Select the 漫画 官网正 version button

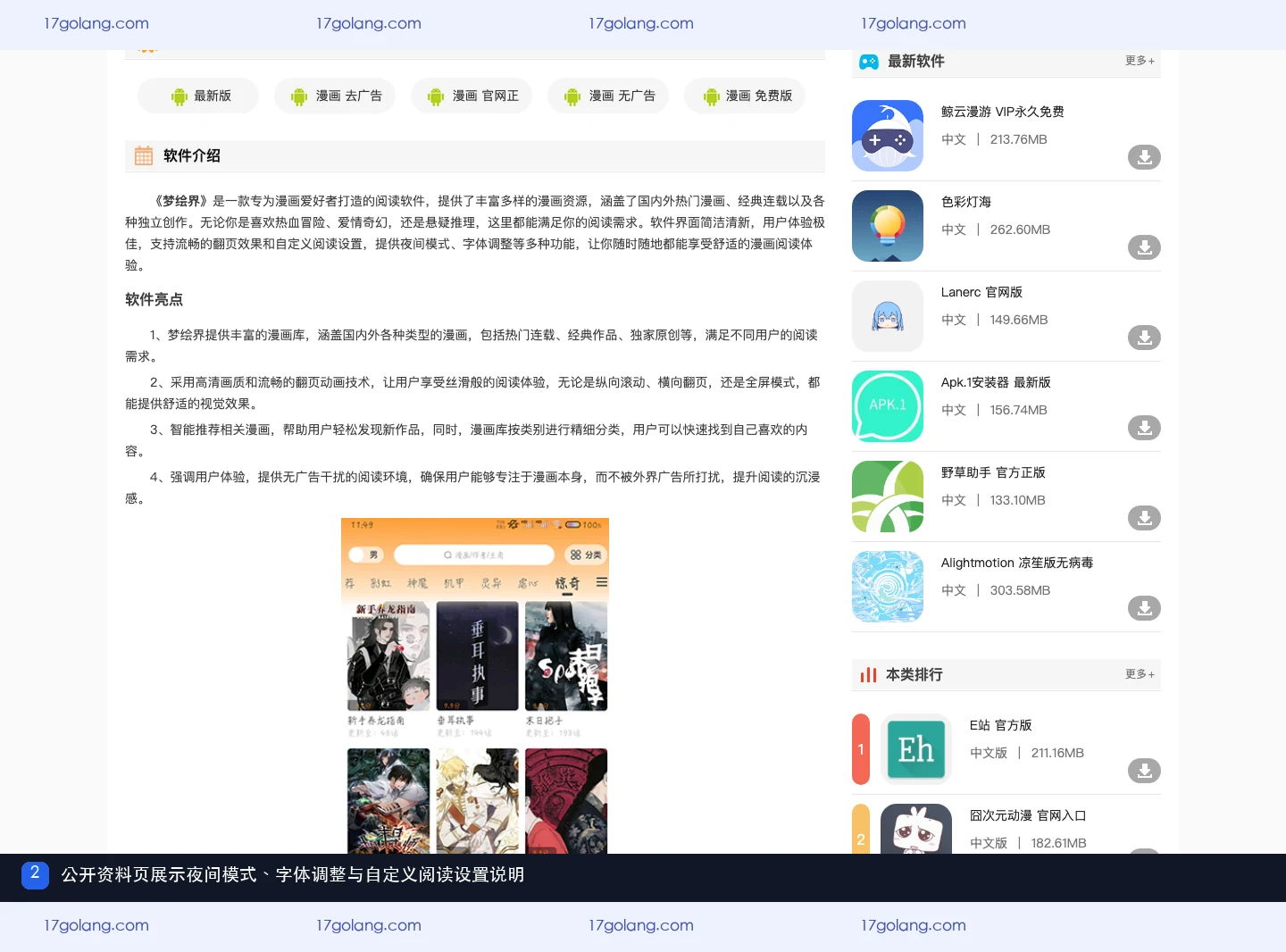pyautogui.click(x=472, y=96)
